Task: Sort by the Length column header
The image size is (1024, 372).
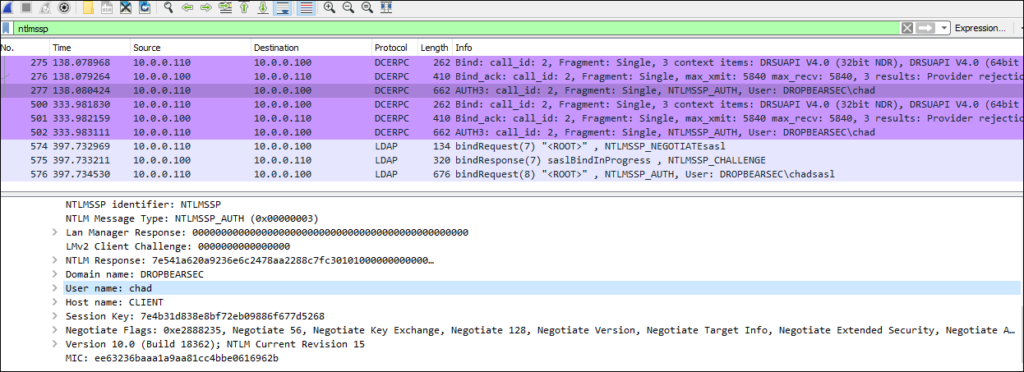Action: (434, 48)
